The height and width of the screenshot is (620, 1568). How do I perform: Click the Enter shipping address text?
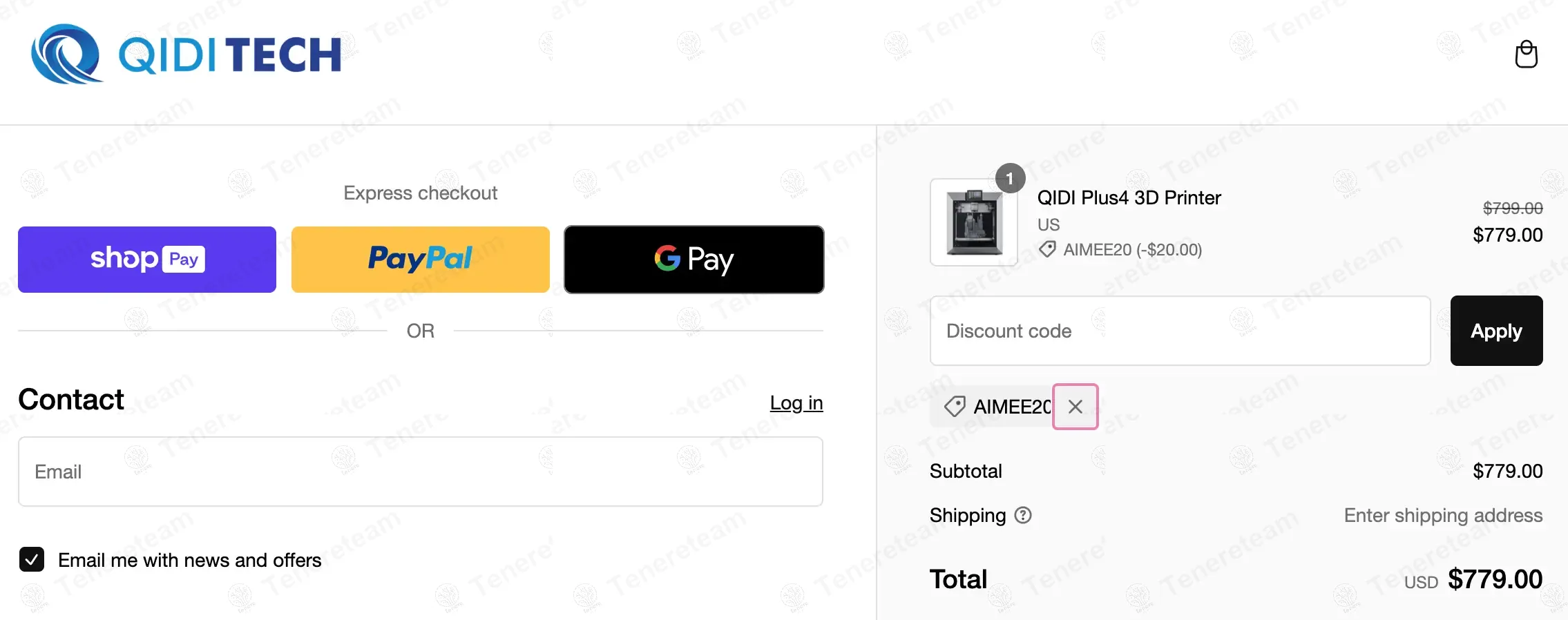(1442, 515)
